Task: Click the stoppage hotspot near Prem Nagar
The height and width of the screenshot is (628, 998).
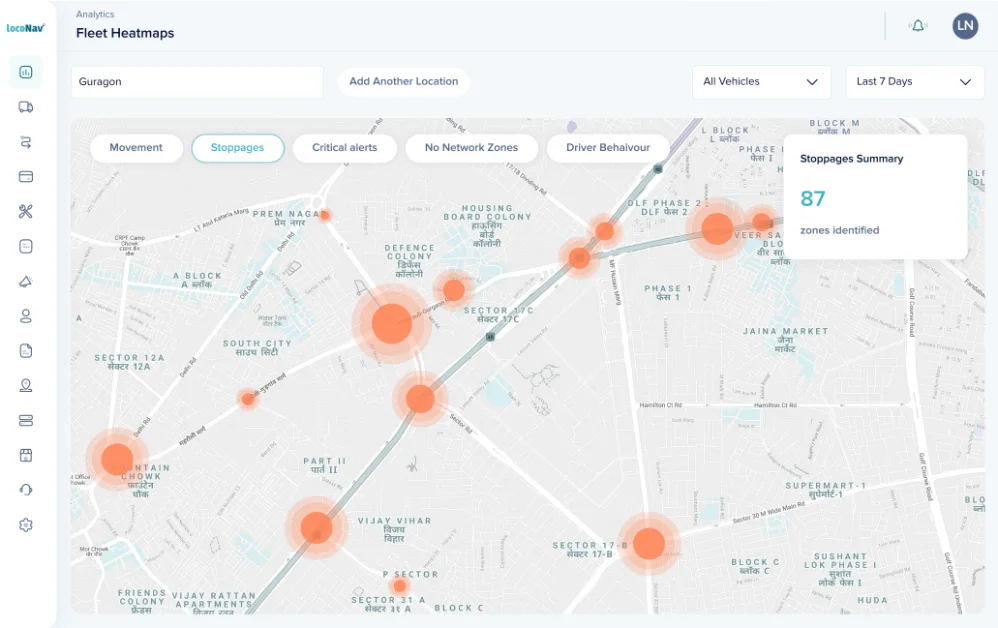Action: (325, 216)
